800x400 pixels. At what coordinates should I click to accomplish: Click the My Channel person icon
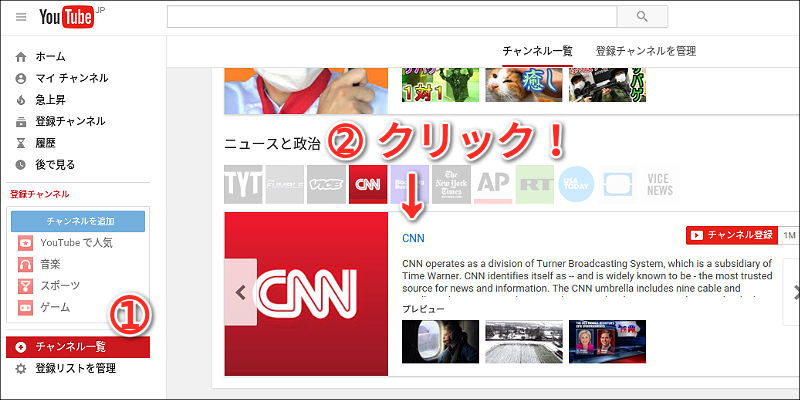coord(20,79)
